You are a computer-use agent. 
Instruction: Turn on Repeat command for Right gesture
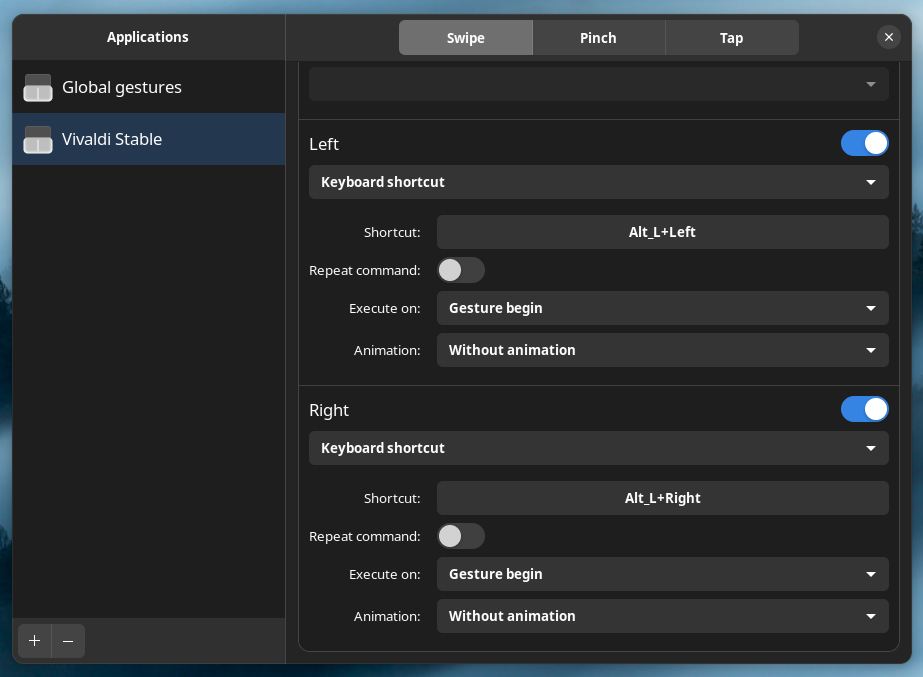tap(461, 536)
